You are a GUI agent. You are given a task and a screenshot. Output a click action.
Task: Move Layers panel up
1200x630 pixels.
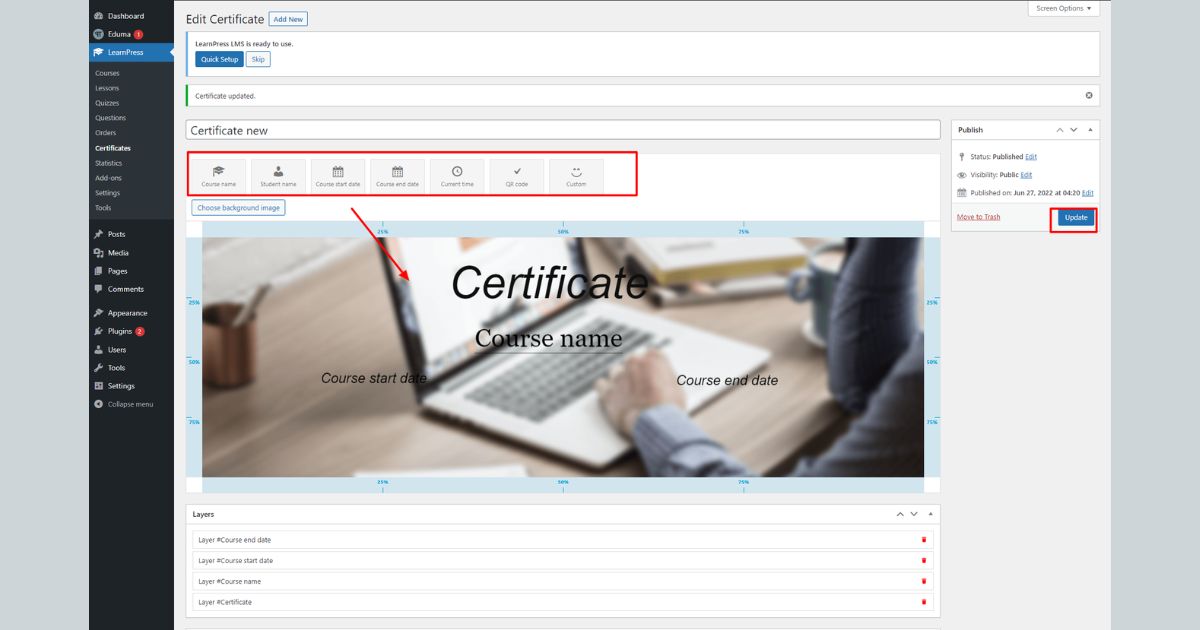pyautogui.click(x=900, y=514)
